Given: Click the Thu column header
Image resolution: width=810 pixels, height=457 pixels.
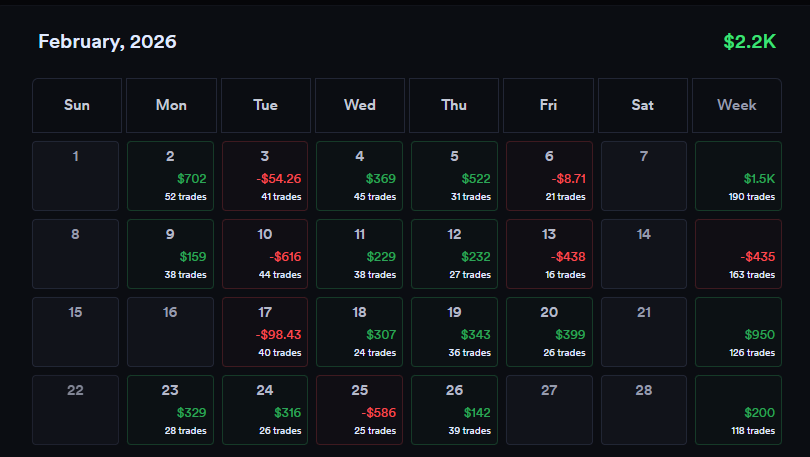Looking at the screenshot, I should pyautogui.click(x=454, y=105).
